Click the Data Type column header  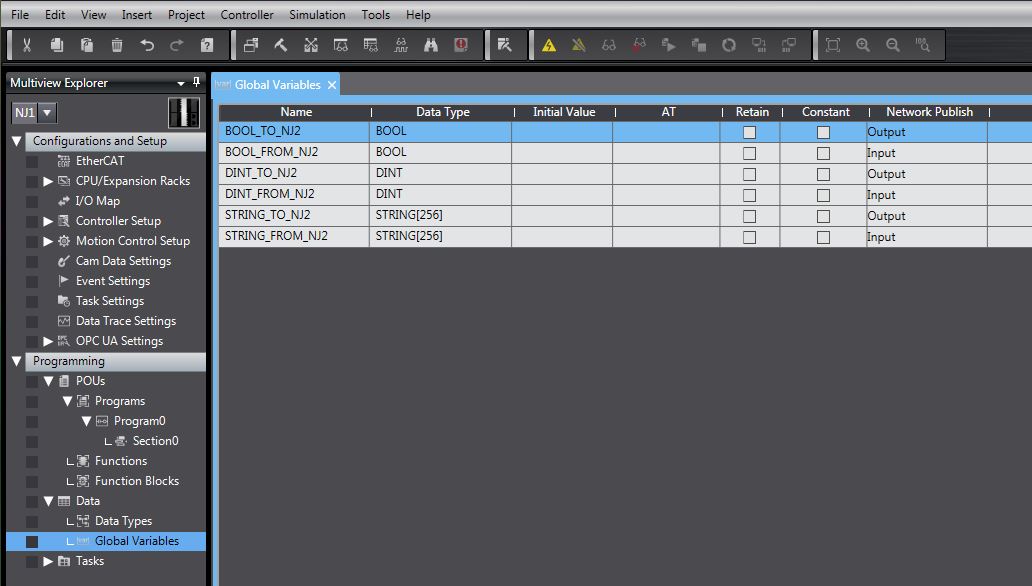[x=443, y=112]
